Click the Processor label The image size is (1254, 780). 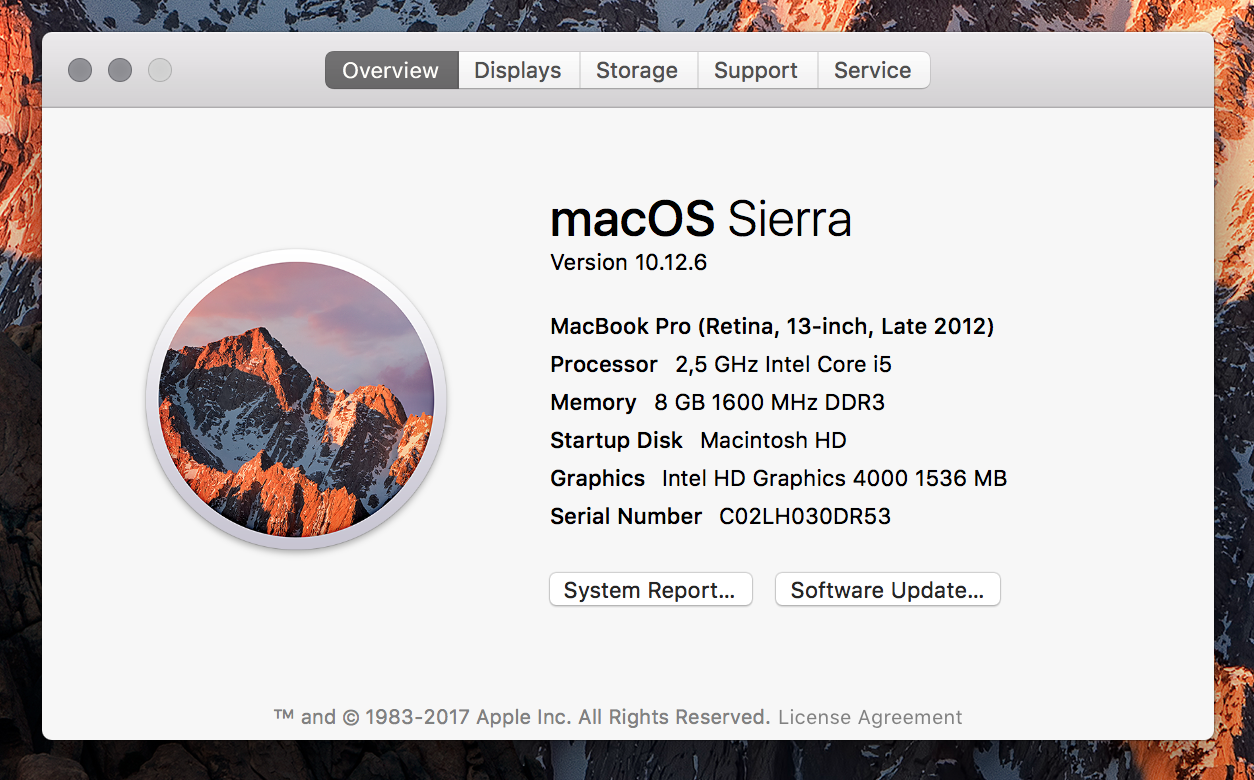pyautogui.click(x=604, y=364)
